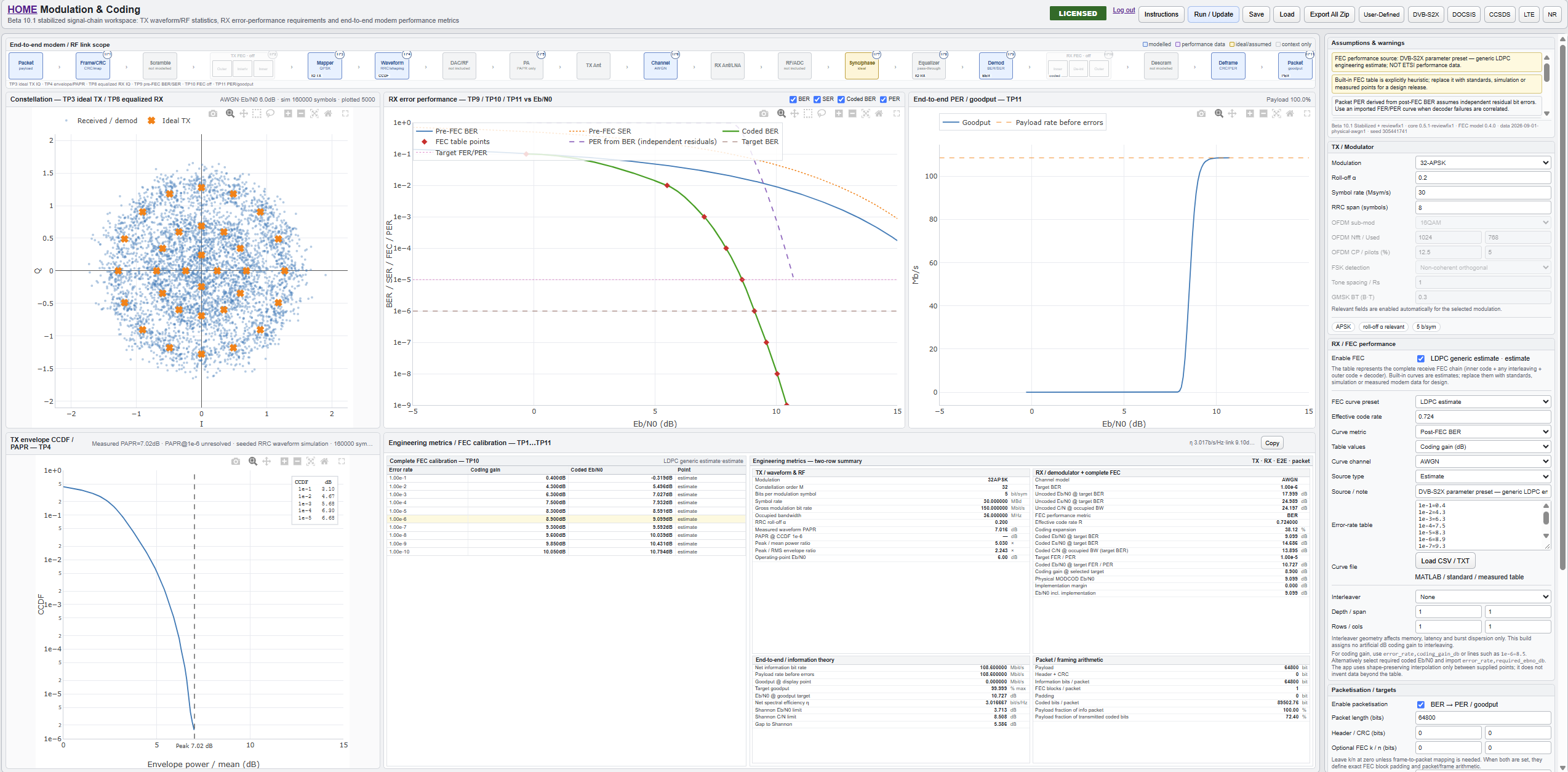
Task: Copy the engineering metrics via Copy button
Action: coord(1272,443)
